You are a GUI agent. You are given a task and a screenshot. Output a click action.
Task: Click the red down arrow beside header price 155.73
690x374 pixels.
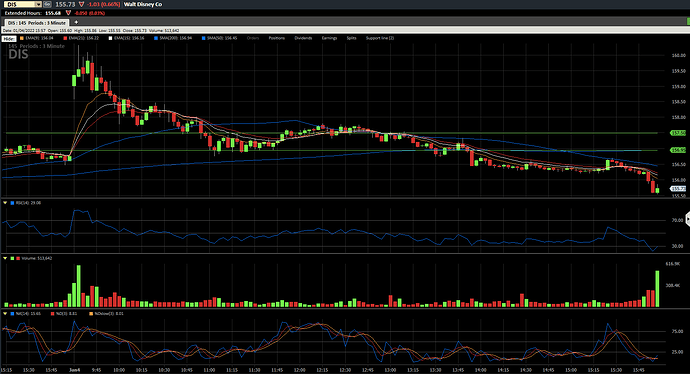tap(81, 4)
